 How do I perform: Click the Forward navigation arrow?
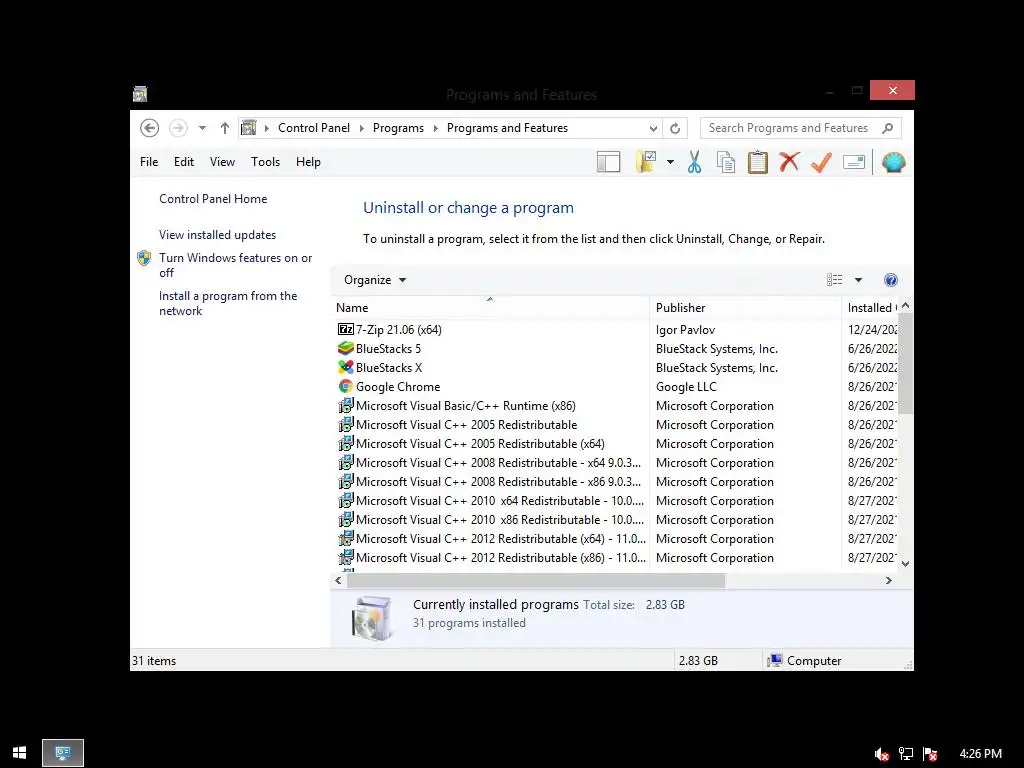[178, 128]
